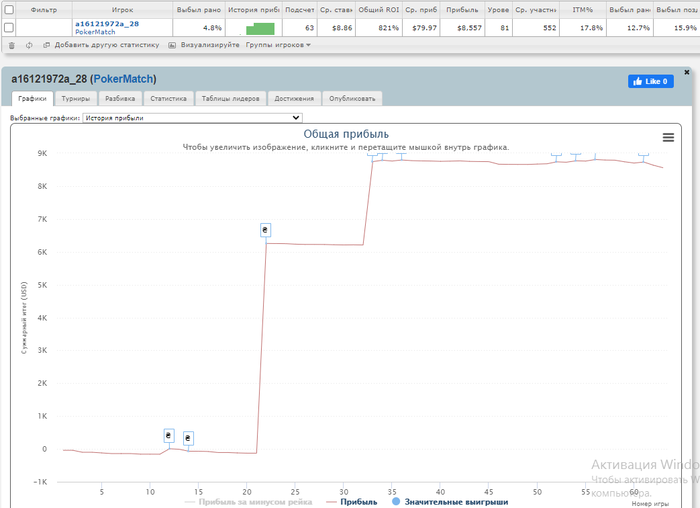Click the 'Прибыль' column header
700x508 pixels.
coord(462,9)
